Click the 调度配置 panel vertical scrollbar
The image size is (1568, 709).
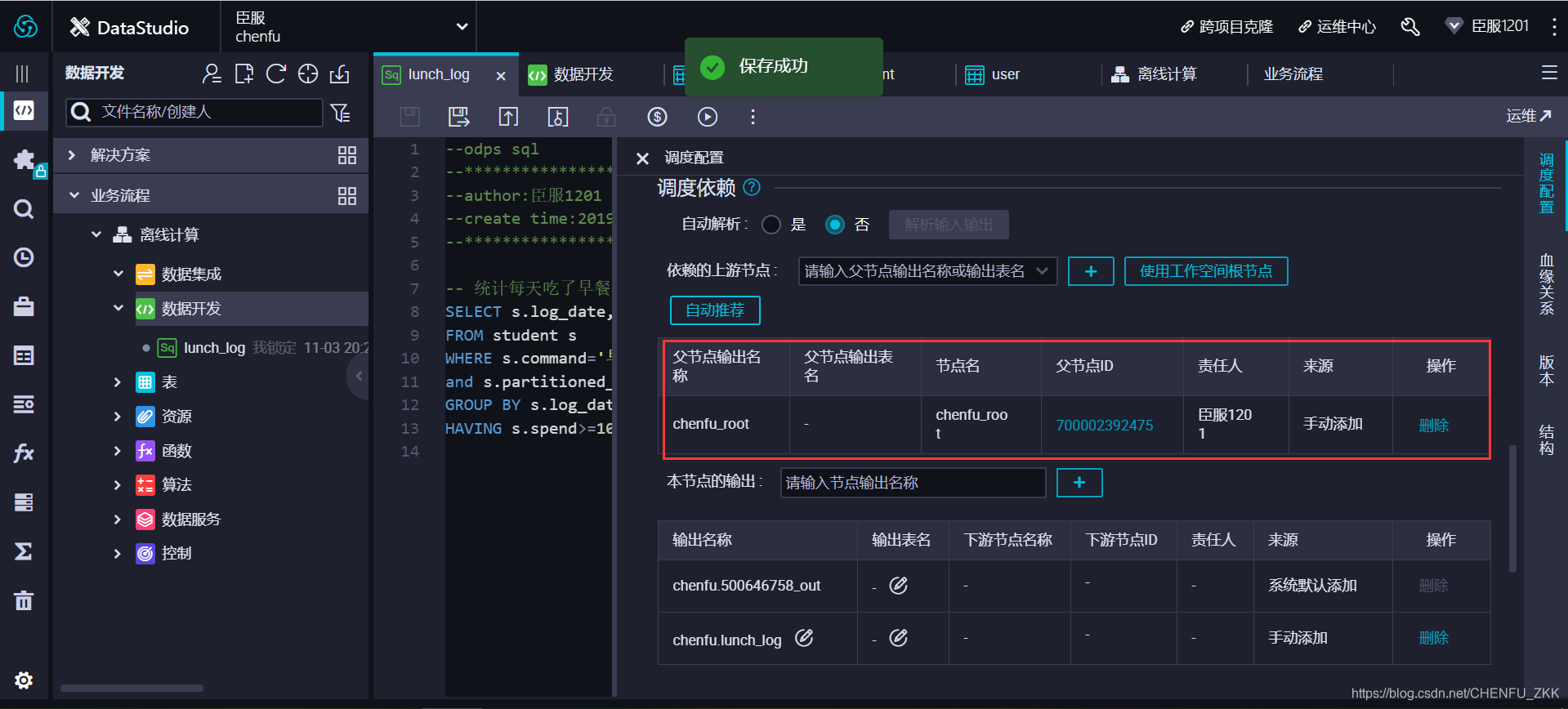1512,508
